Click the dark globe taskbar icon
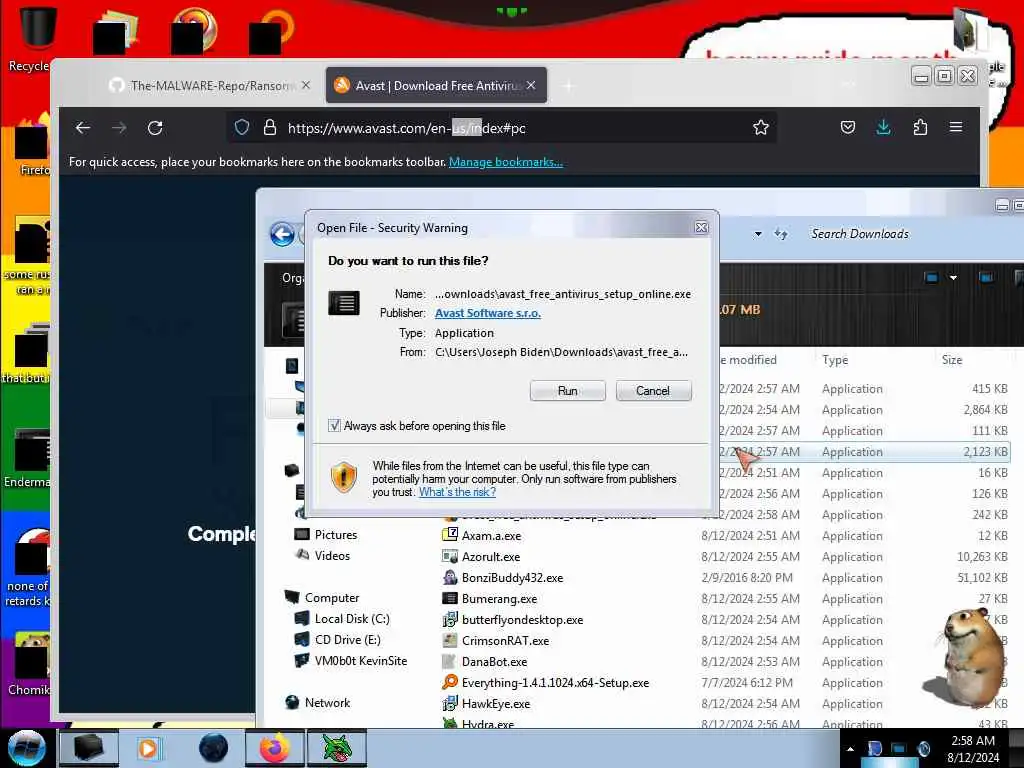Viewport: 1024px width, 768px height. pos(214,748)
